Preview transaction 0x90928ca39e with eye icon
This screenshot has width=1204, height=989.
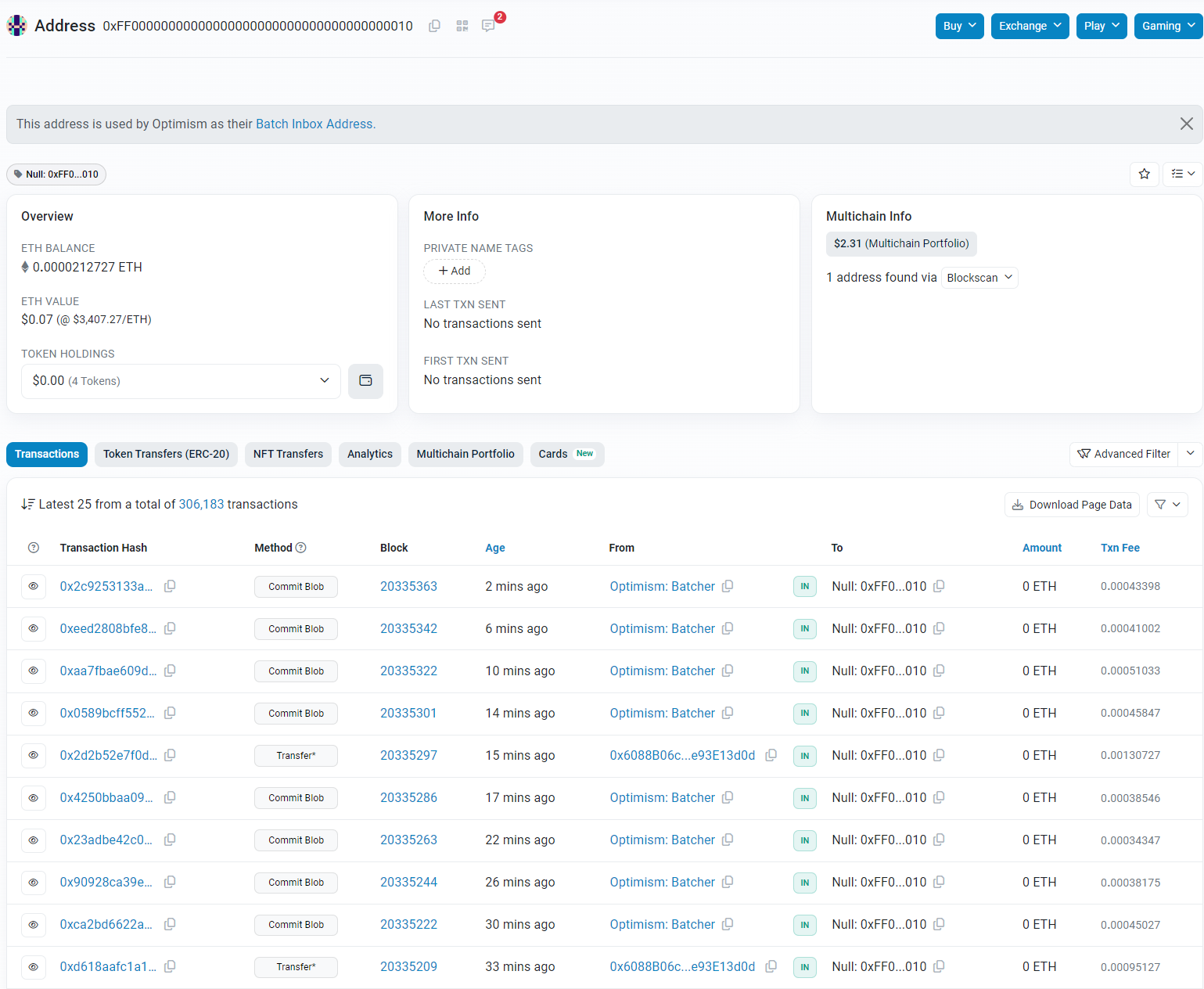point(34,882)
